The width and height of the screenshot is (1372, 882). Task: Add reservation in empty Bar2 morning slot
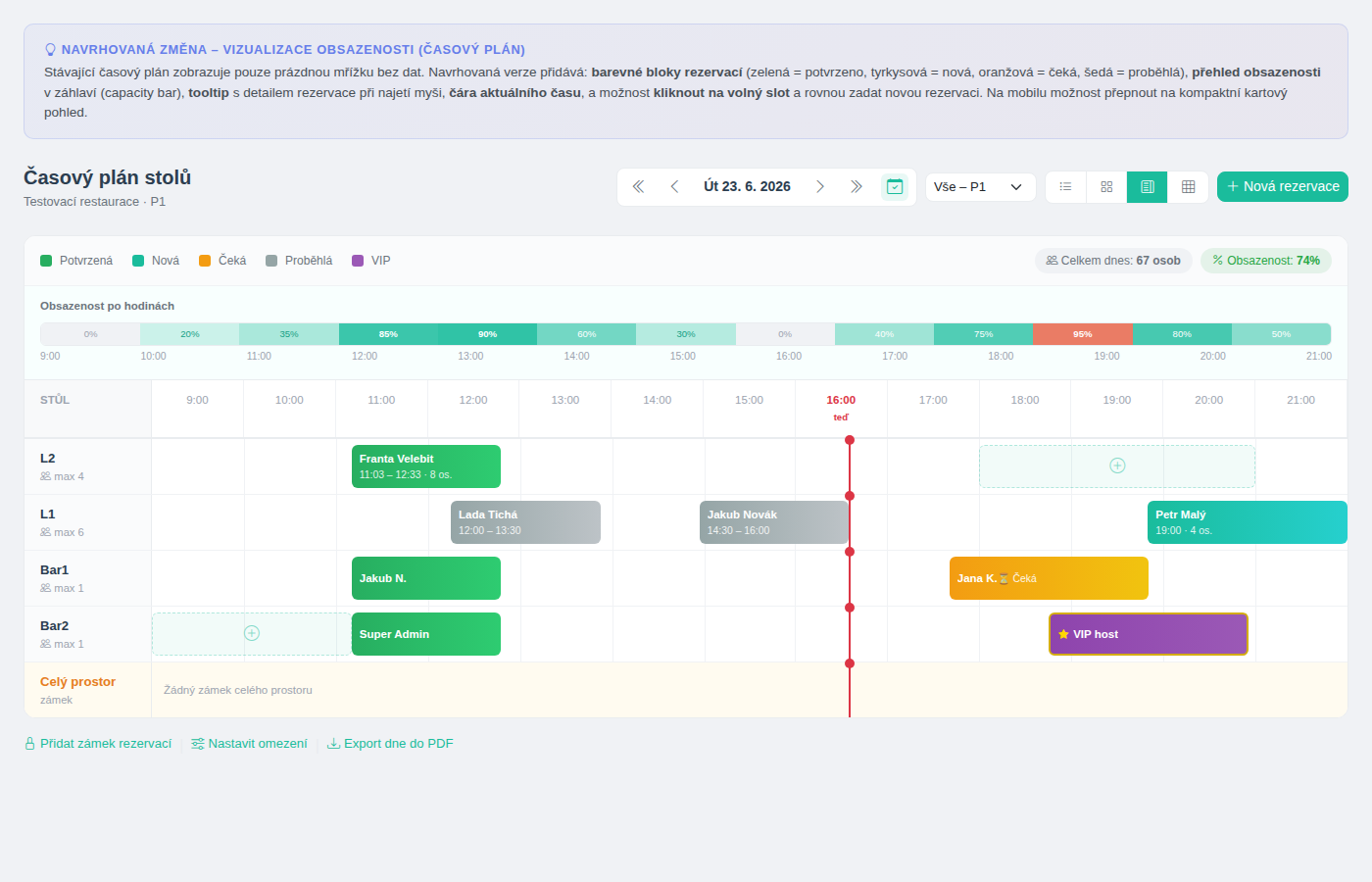[252, 633]
